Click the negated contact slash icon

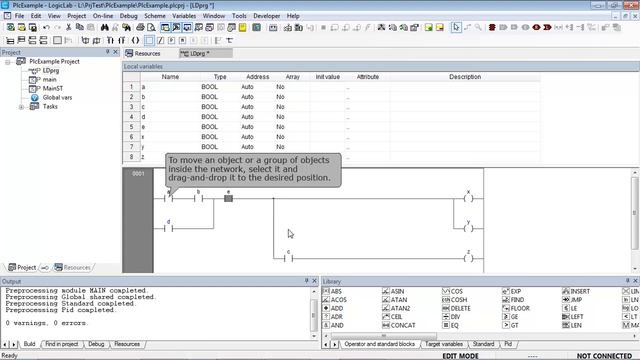pyautogui.click(x=160, y=40)
